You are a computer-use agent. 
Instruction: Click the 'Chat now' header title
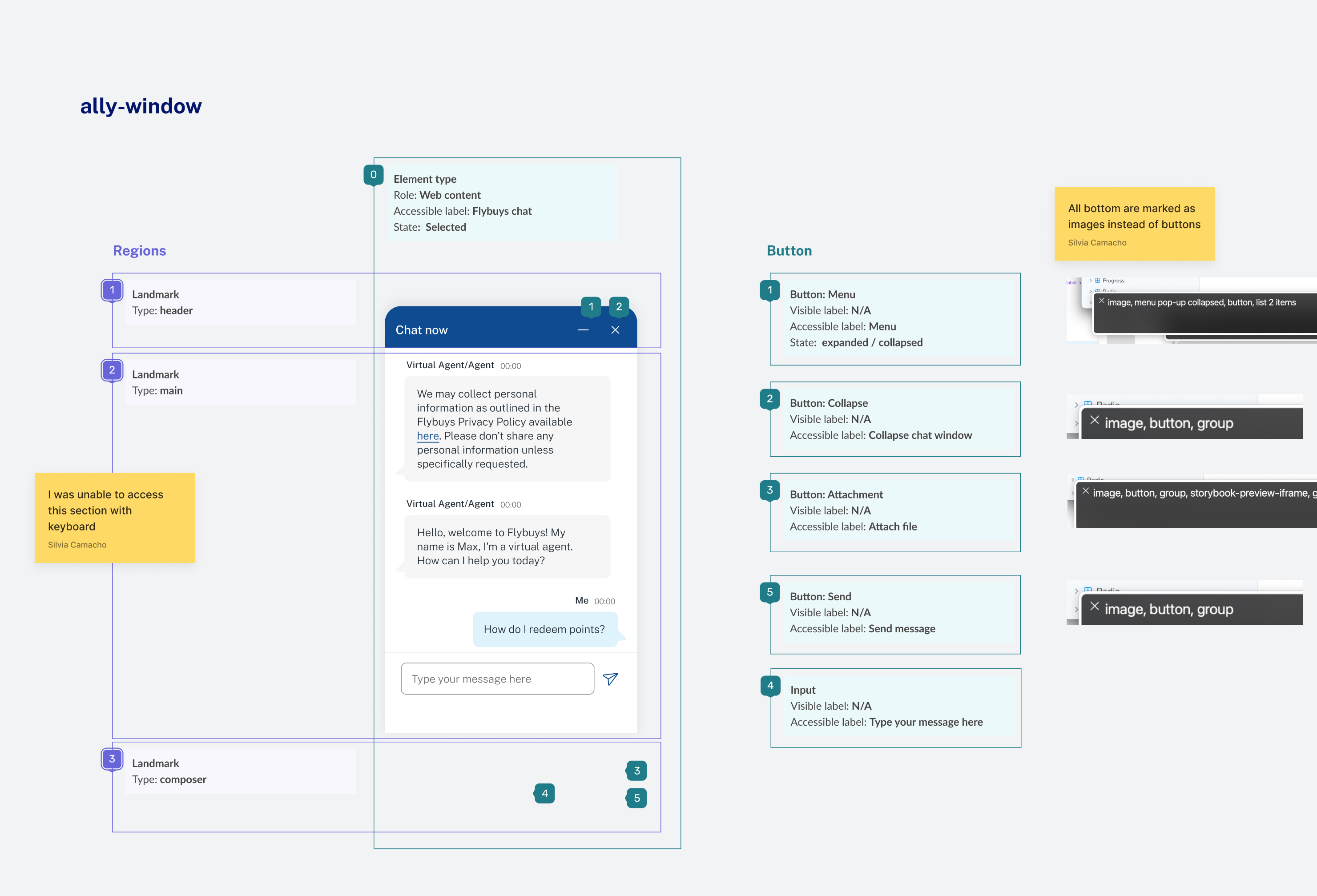pos(422,330)
